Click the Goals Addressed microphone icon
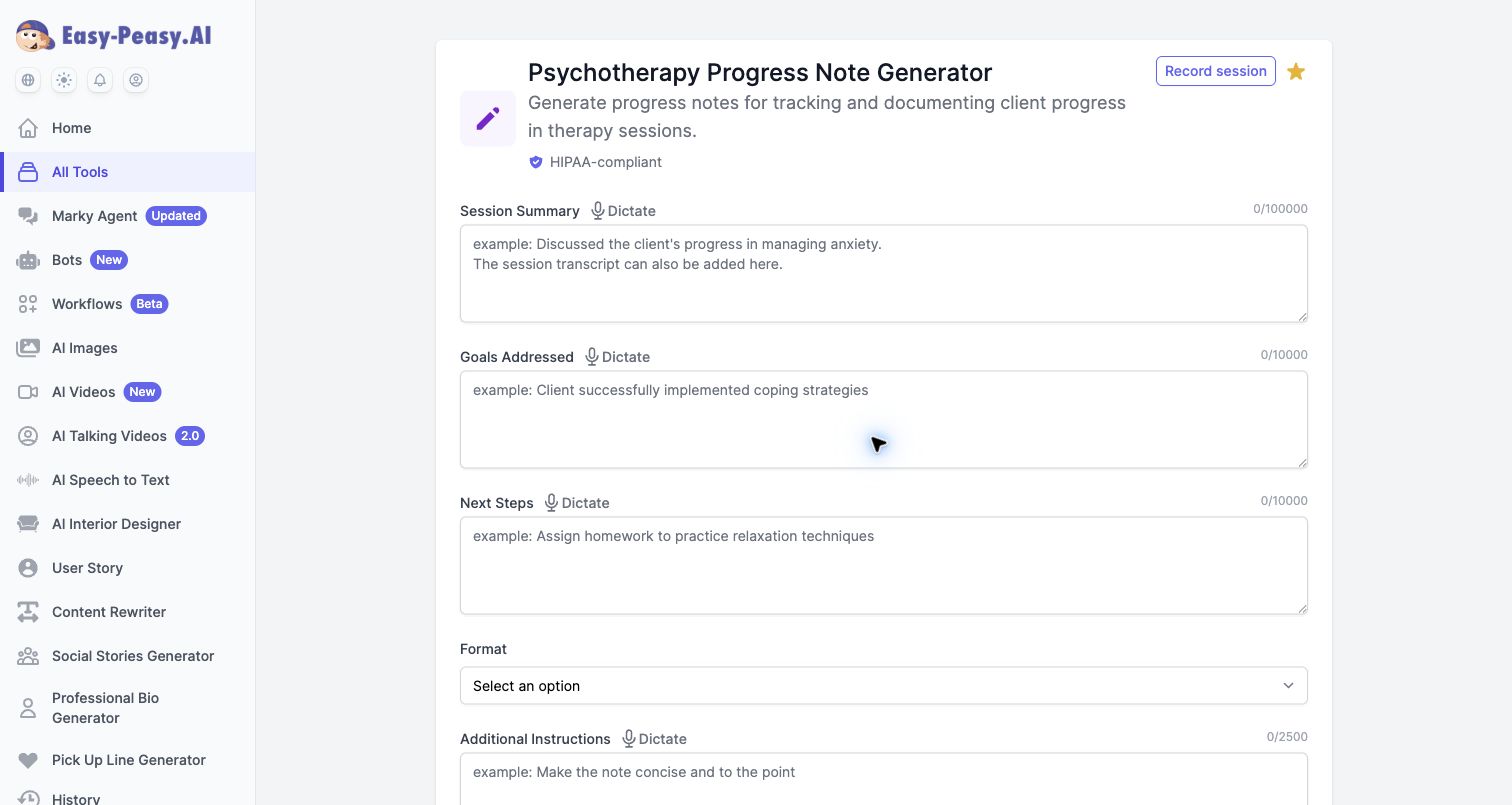 pyautogui.click(x=592, y=357)
